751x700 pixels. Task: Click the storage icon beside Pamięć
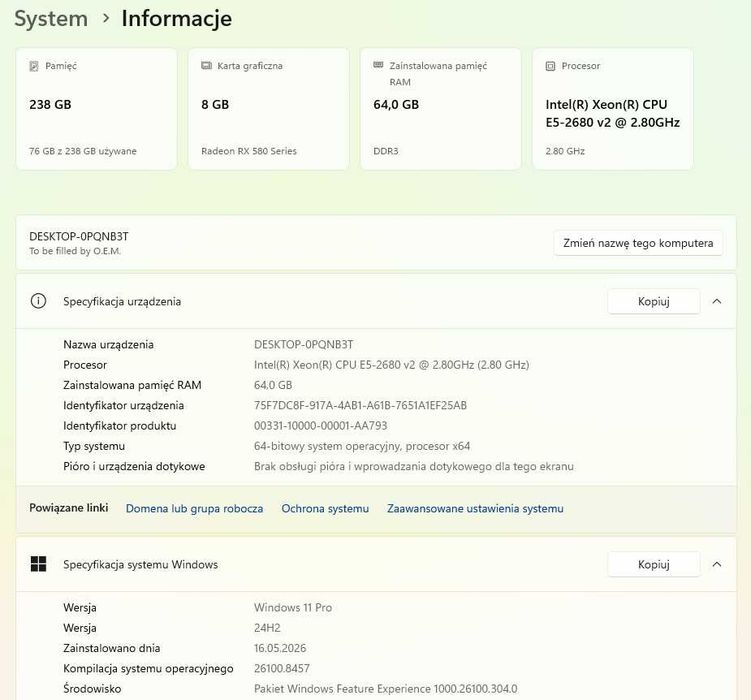(x=34, y=66)
